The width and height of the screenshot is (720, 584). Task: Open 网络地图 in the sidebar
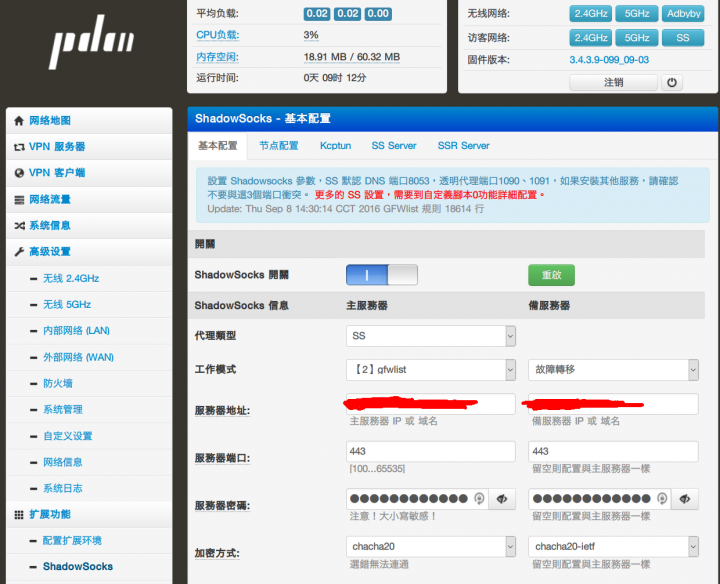coord(90,121)
